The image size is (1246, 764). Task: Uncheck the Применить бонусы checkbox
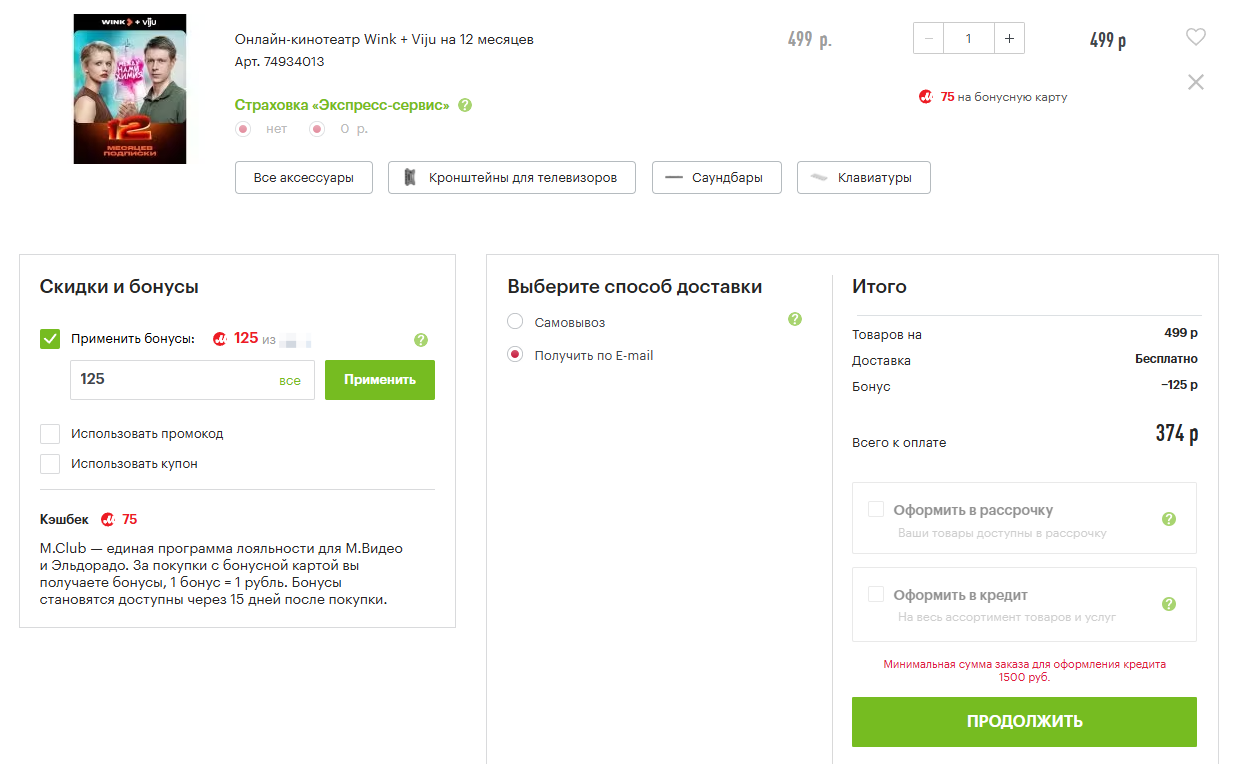[x=50, y=339]
